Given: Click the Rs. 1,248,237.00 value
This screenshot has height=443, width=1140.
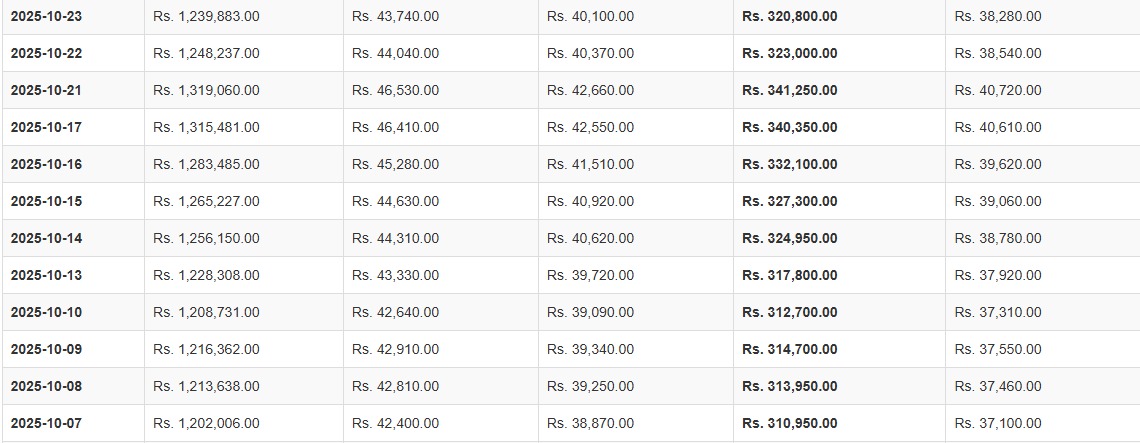Looking at the screenshot, I should point(206,53).
